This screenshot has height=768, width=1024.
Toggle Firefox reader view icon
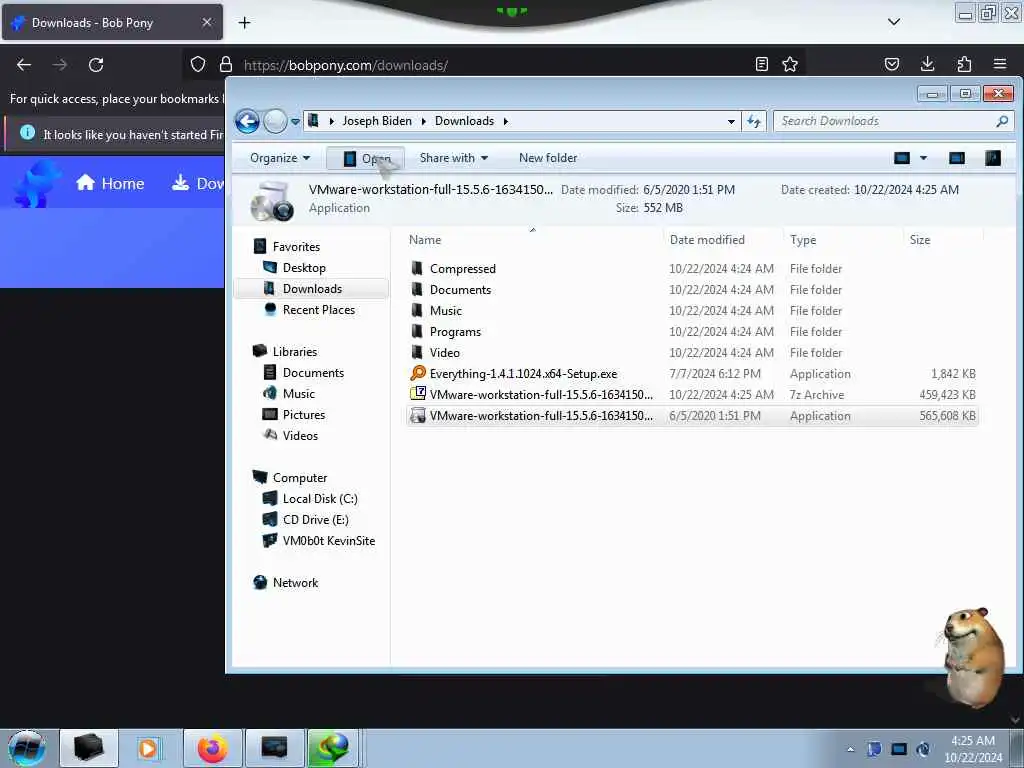pyautogui.click(x=761, y=64)
